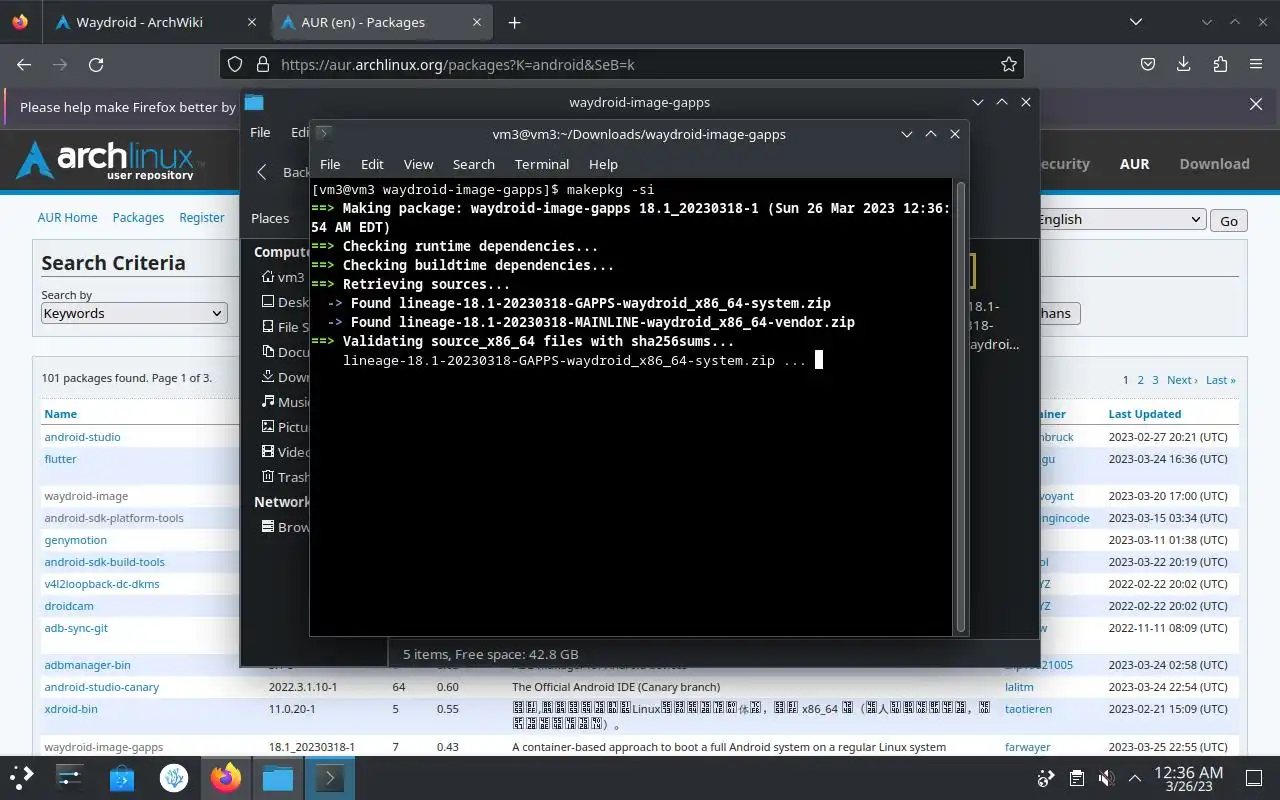Go to the Last results page
This screenshot has height=800, width=1280.
(1220, 380)
